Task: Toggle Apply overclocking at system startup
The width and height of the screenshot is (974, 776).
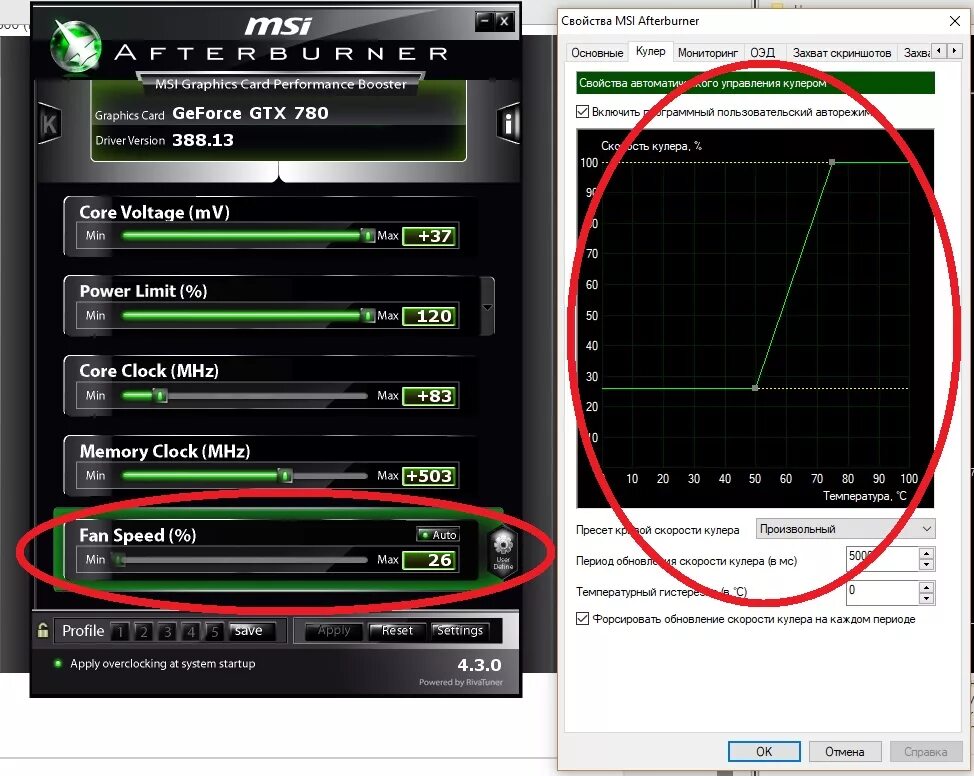Action: click(x=58, y=664)
